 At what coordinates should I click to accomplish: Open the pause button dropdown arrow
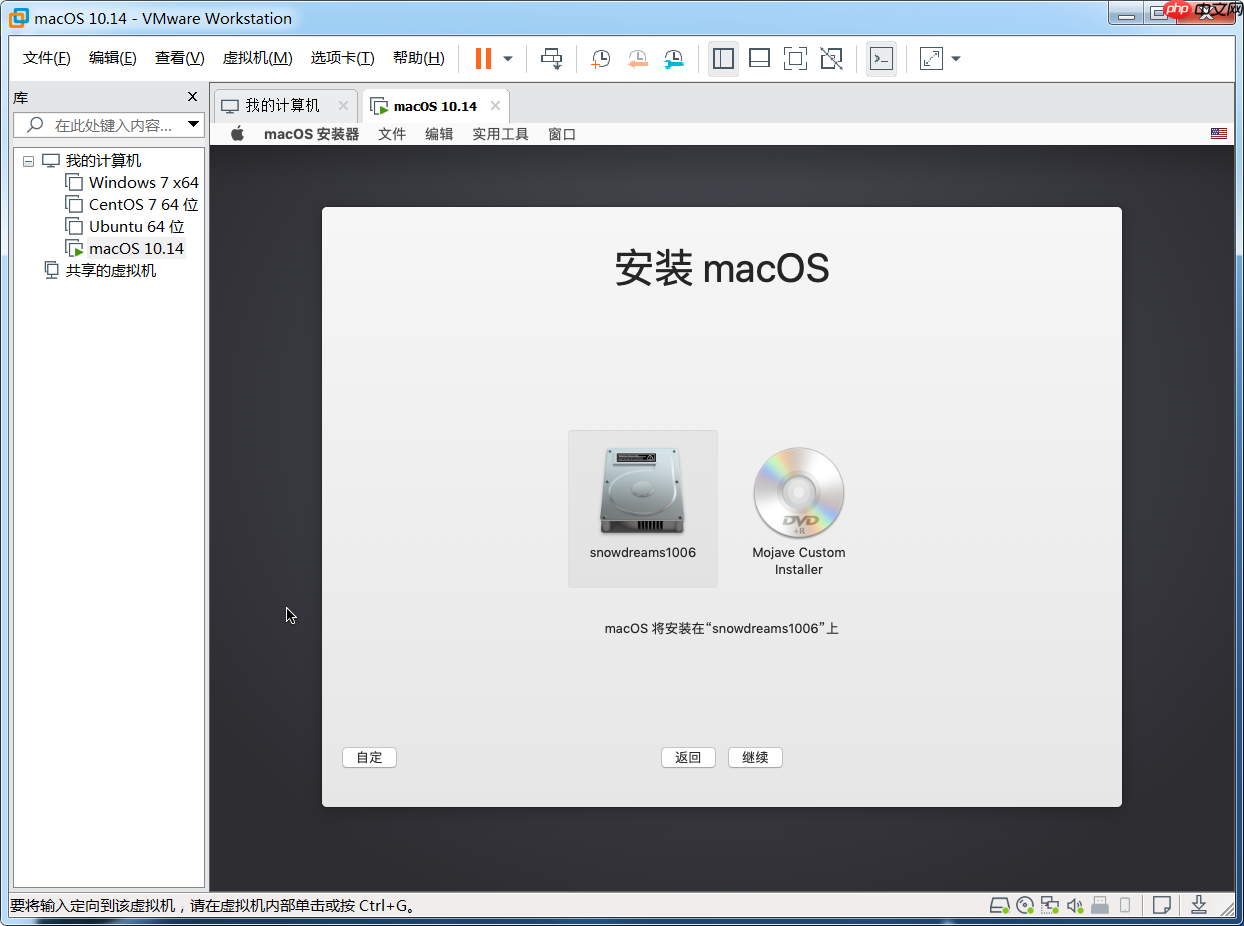pyautogui.click(x=508, y=58)
